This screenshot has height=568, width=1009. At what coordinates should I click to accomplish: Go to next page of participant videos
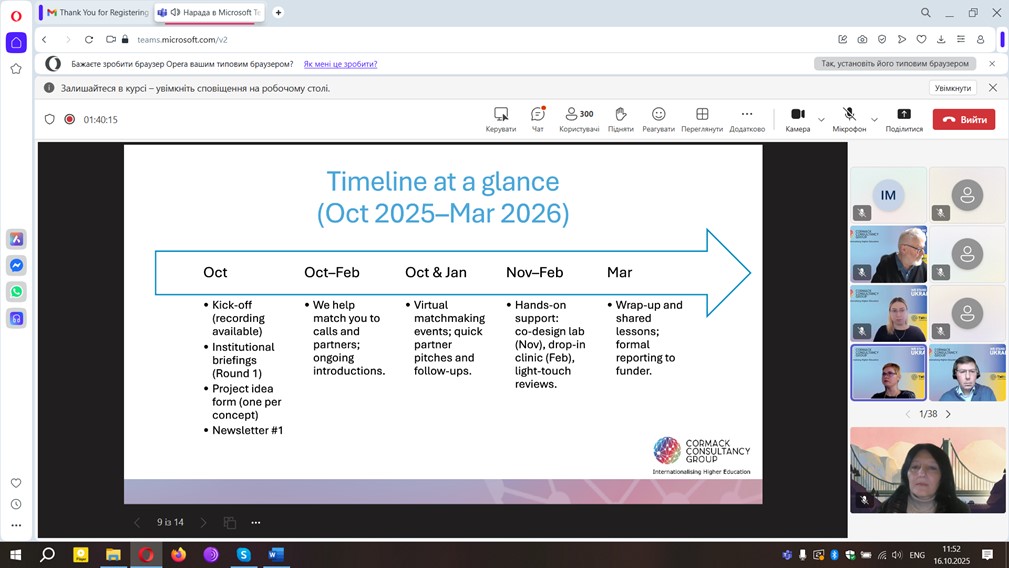tap(948, 414)
